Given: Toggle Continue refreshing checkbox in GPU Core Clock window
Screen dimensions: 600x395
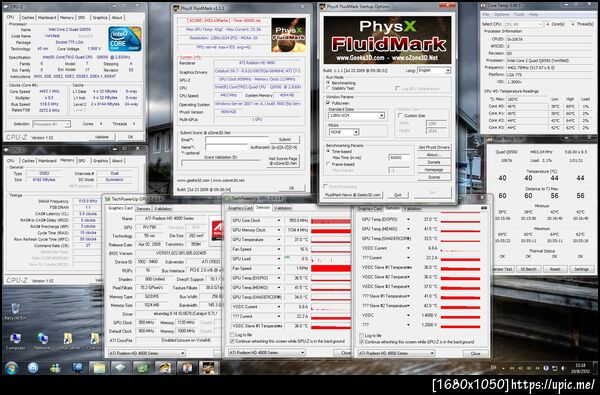Looking at the screenshot, I should pyautogui.click(x=232, y=341).
